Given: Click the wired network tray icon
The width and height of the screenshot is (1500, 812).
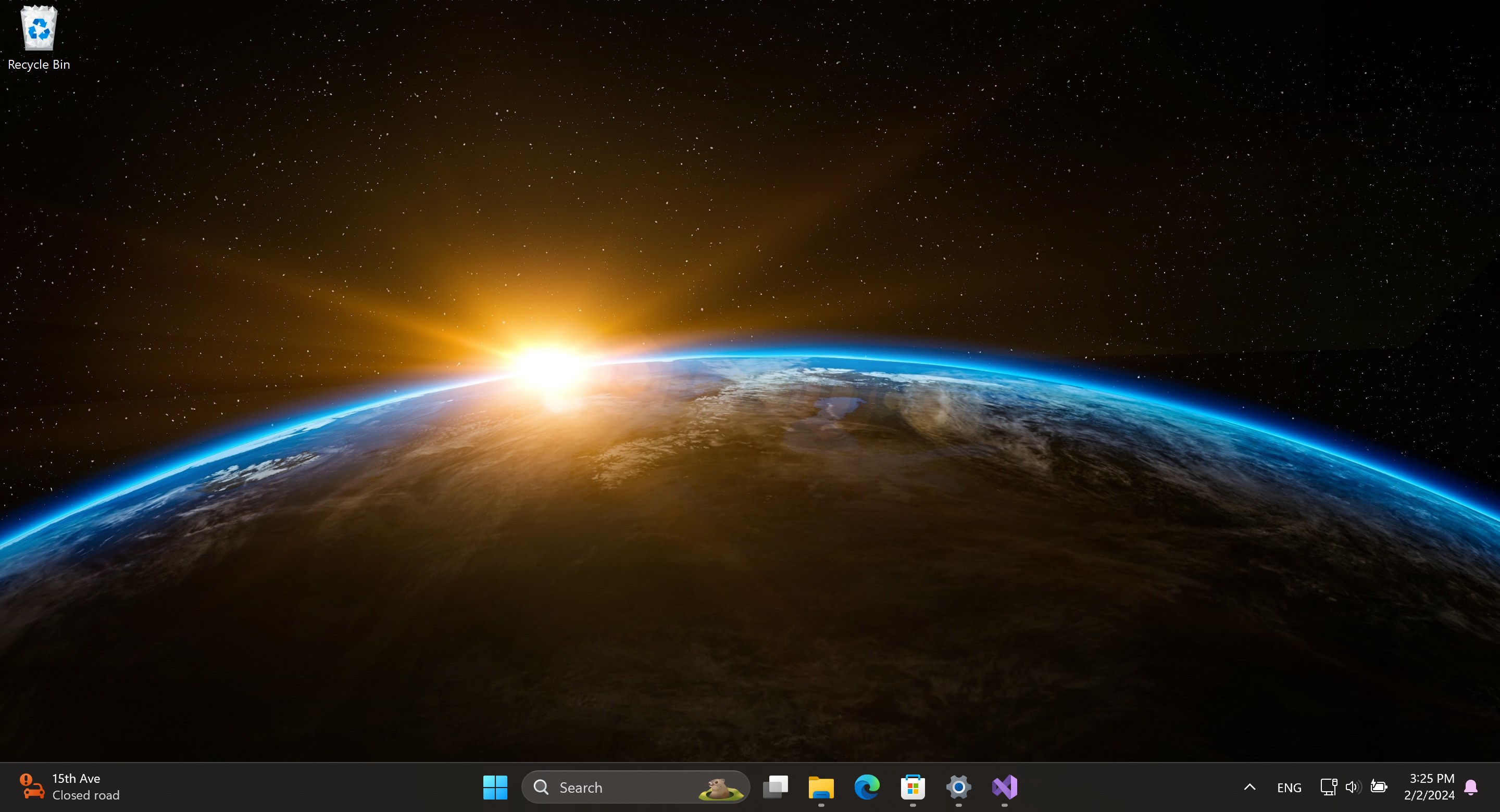Looking at the screenshot, I should coord(1328,787).
